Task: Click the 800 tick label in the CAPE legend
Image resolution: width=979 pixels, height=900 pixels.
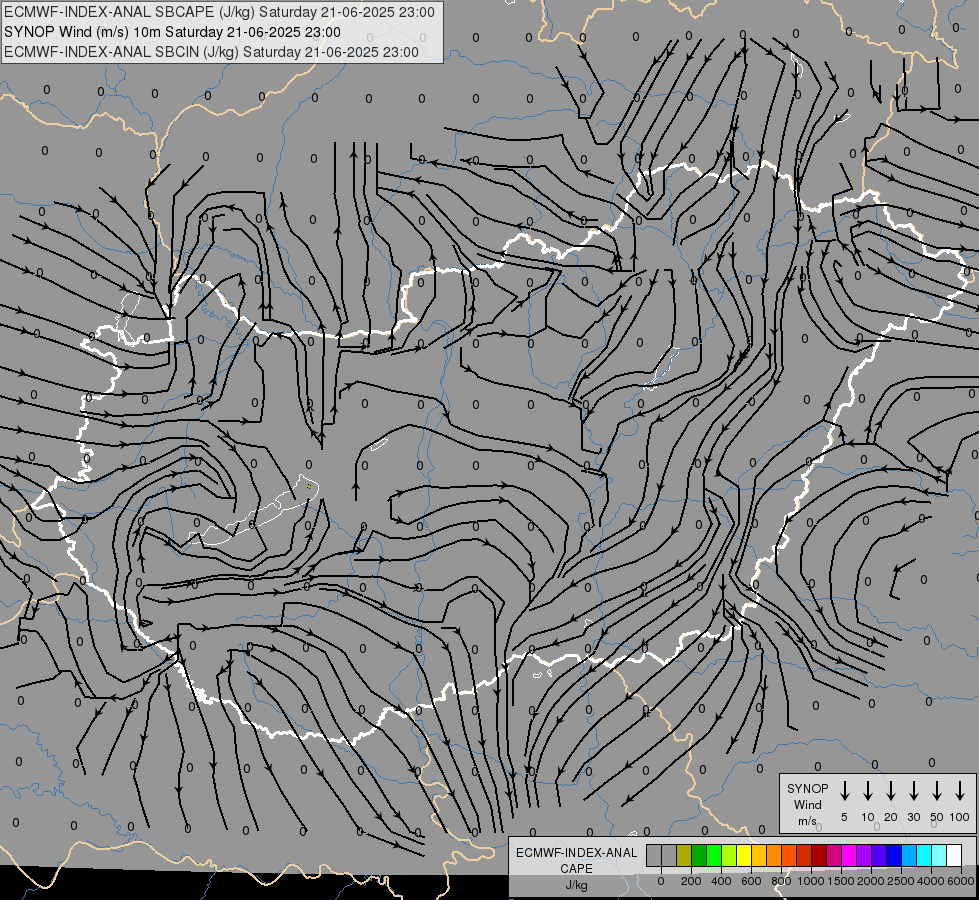Action: [781, 881]
